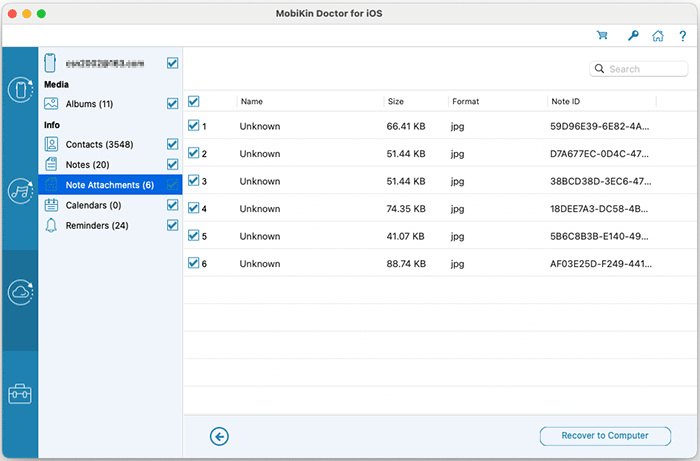Screen dimensions: 700x461
Task: Click Unknown name in row 6
Action: coord(260,264)
